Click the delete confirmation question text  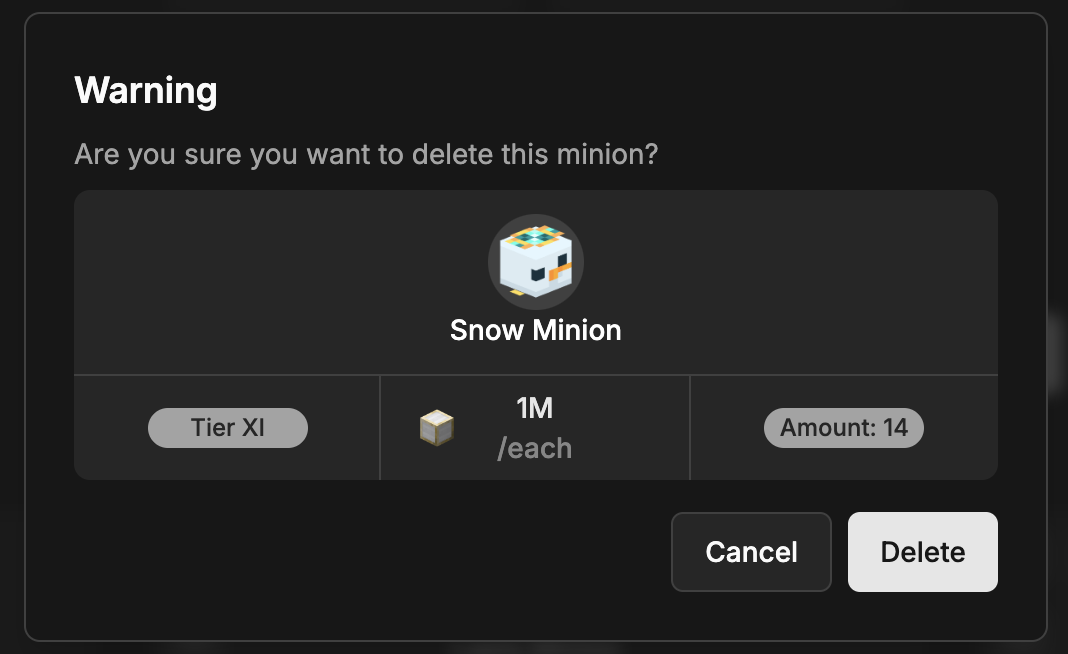366,156
